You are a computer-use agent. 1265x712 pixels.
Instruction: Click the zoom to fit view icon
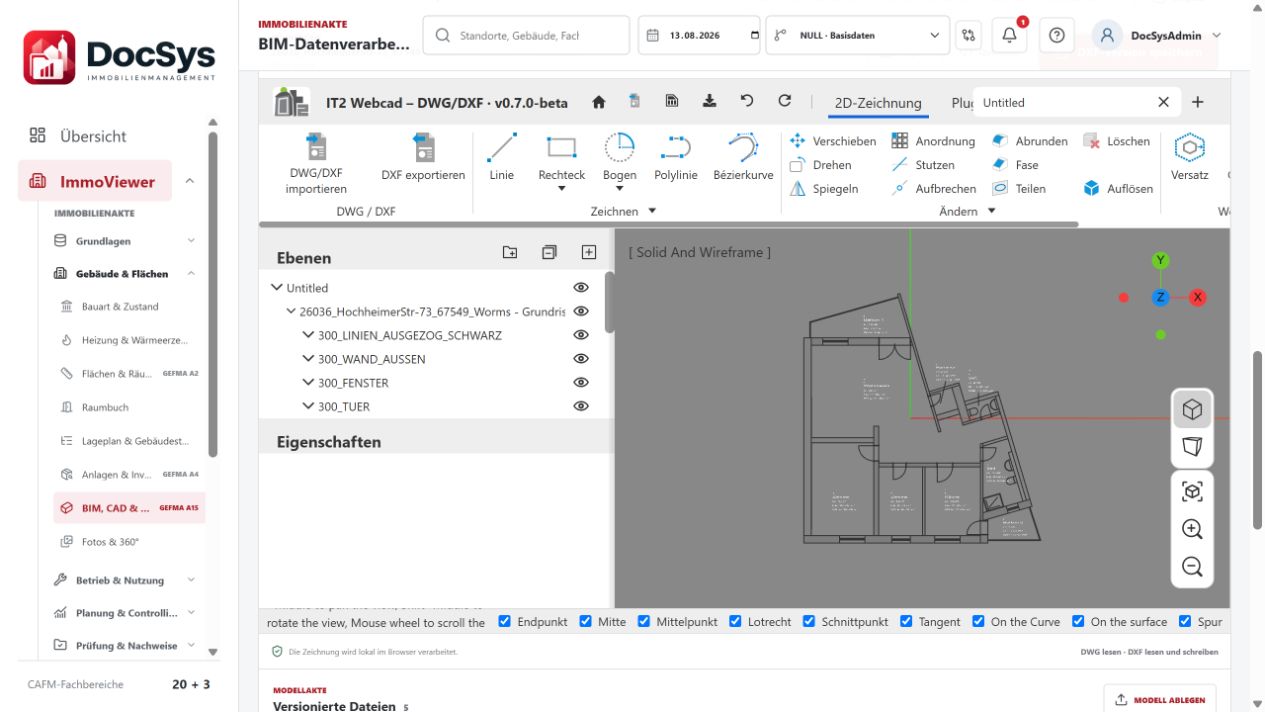(1192, 492)
